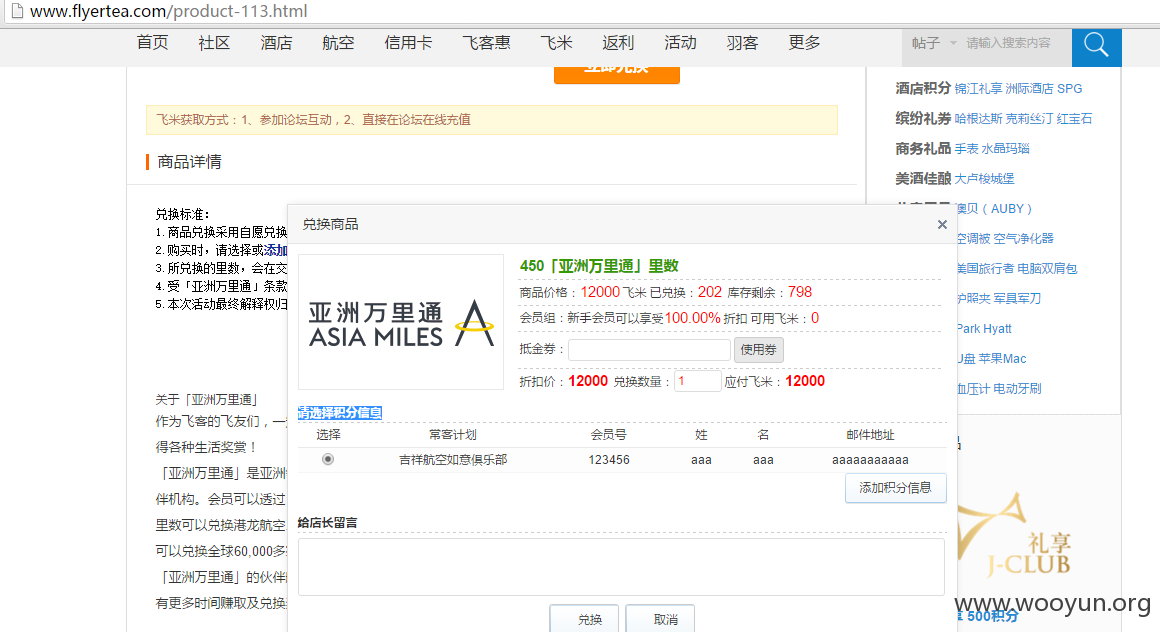
Task: Click the 商务礼品 category heading
Action: (x=923, y=148)
